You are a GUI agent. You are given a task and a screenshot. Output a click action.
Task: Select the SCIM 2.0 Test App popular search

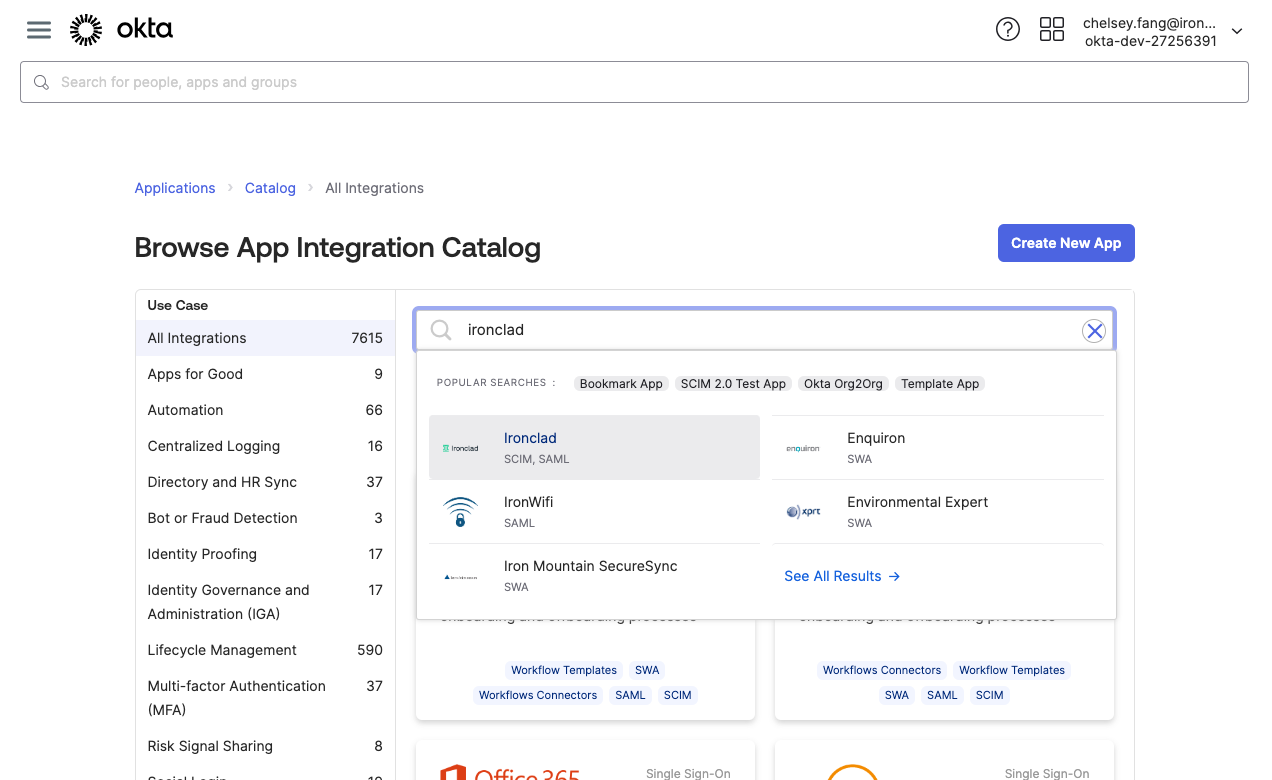pos(733,384)
